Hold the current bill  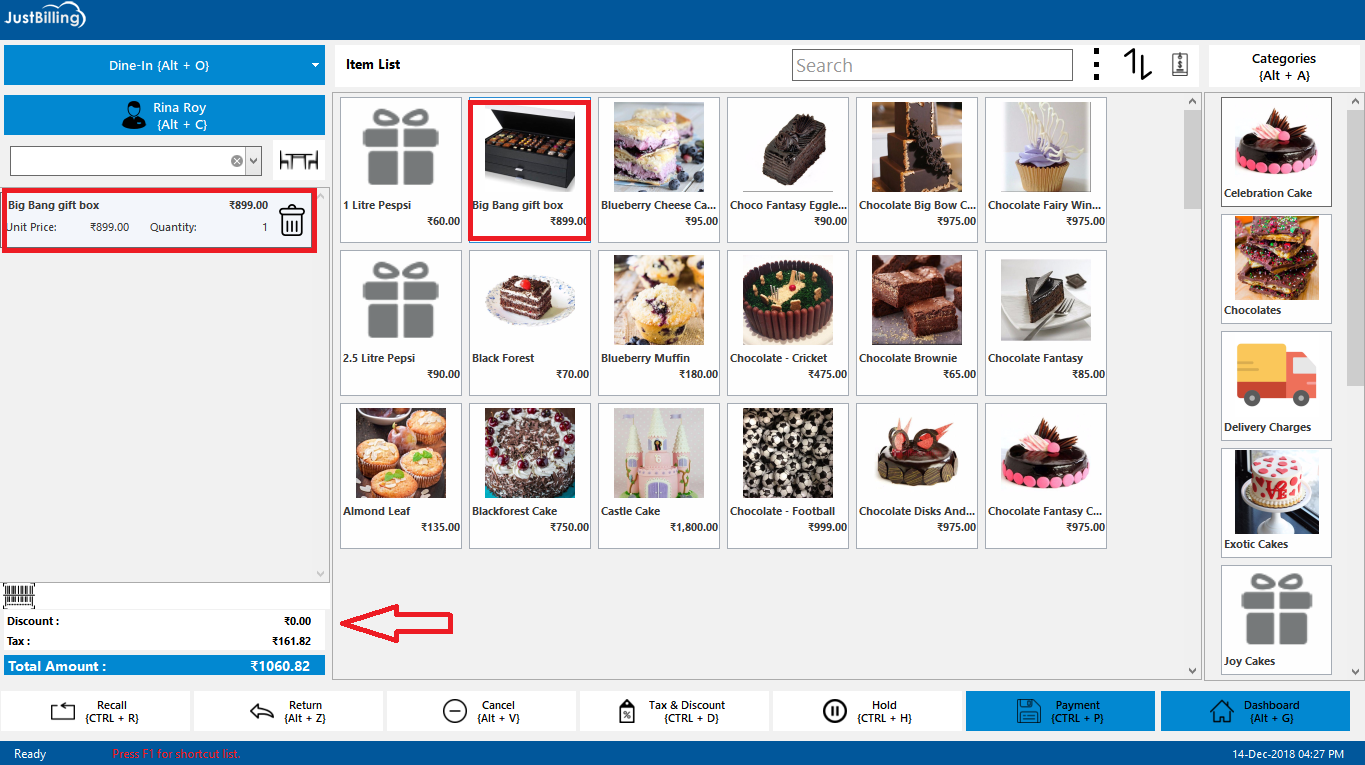point(867,711)
